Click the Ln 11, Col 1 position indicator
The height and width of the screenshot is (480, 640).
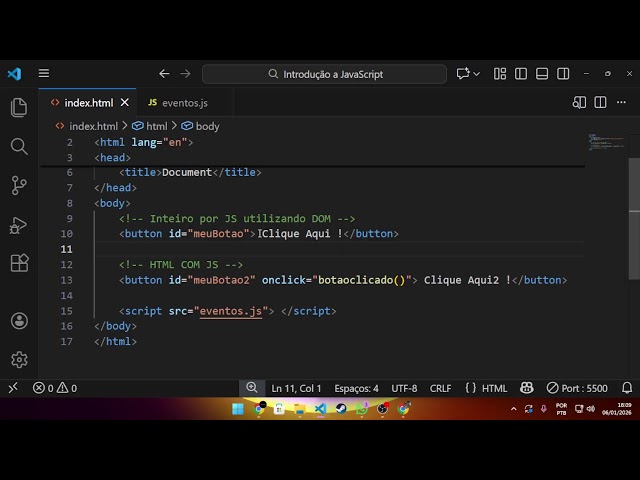[x=296, y=388]
